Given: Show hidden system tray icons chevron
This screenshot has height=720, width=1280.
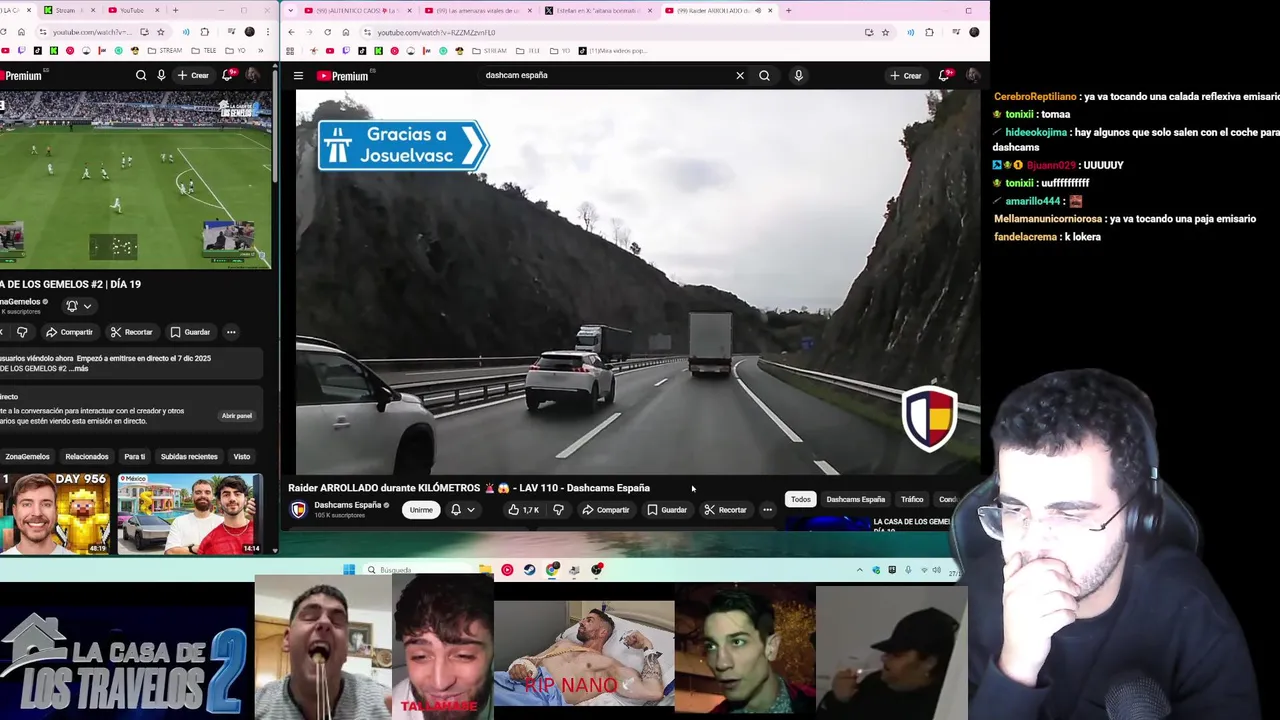Looking at the screenshot, I should pyautogui.click(x=859, y=570).
